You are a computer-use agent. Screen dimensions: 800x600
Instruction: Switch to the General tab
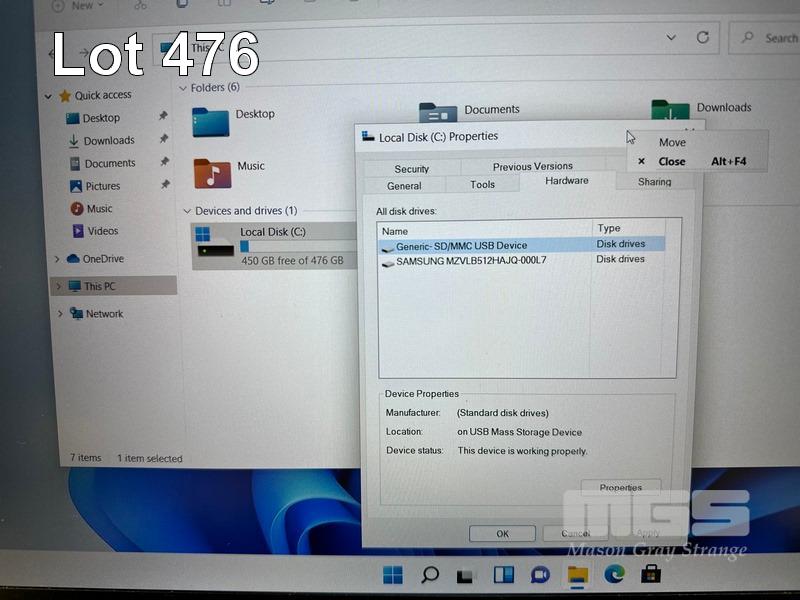click(404, 186)
